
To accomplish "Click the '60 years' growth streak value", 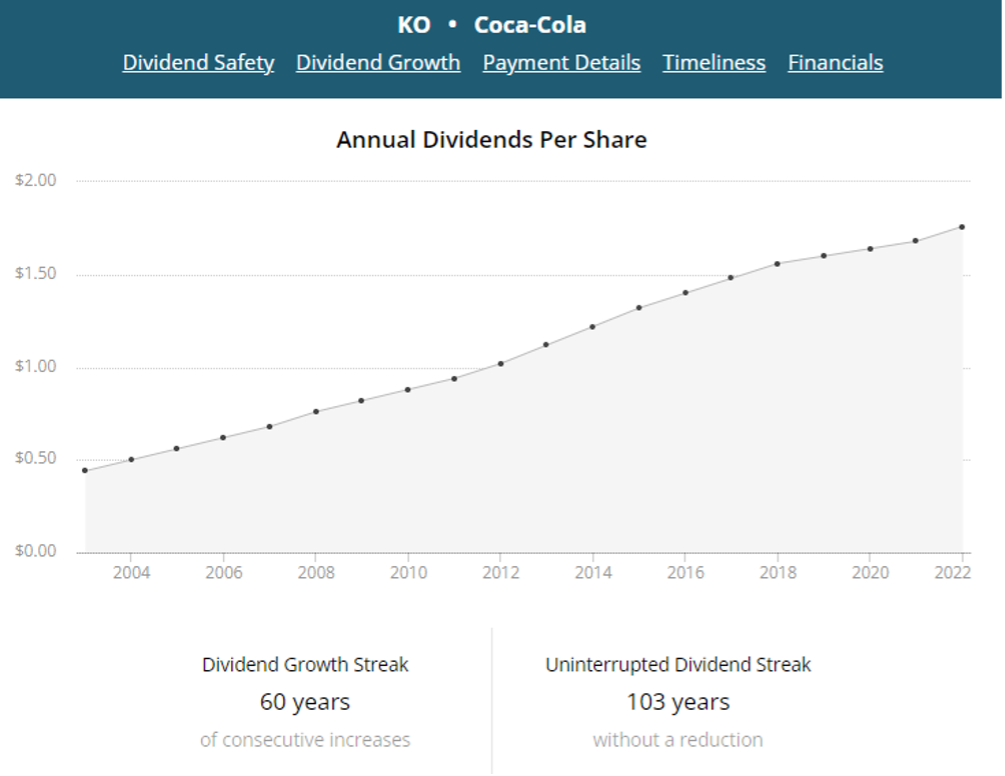I will point(305,702).
